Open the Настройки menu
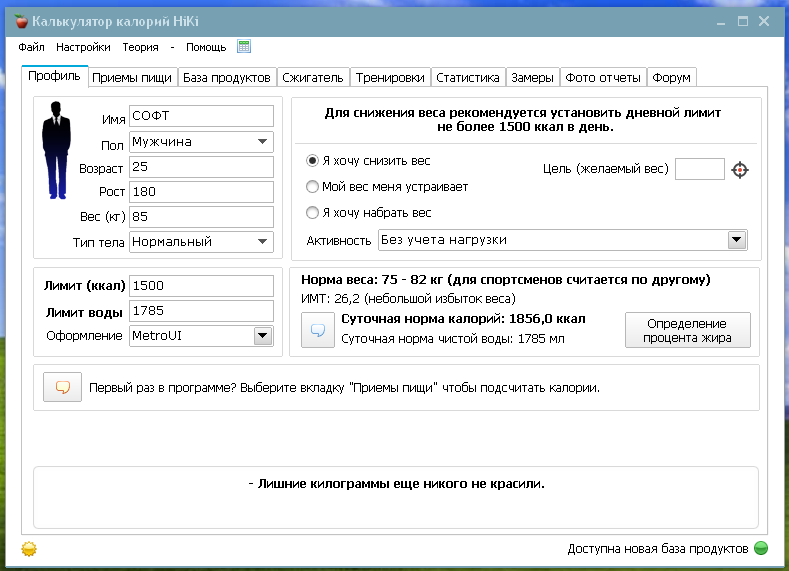789x571 pixels. [83, 47]
